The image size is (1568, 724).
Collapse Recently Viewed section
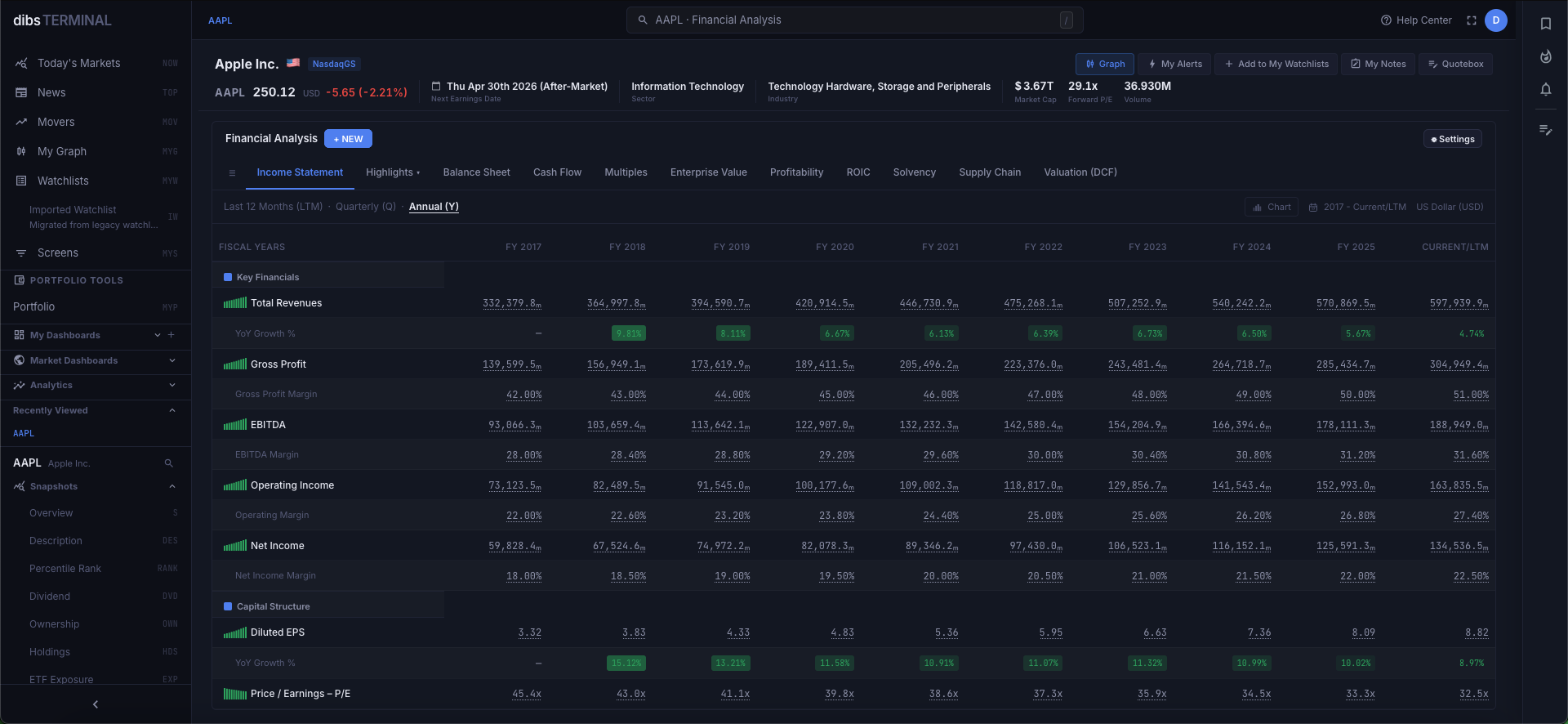[96, 410]
